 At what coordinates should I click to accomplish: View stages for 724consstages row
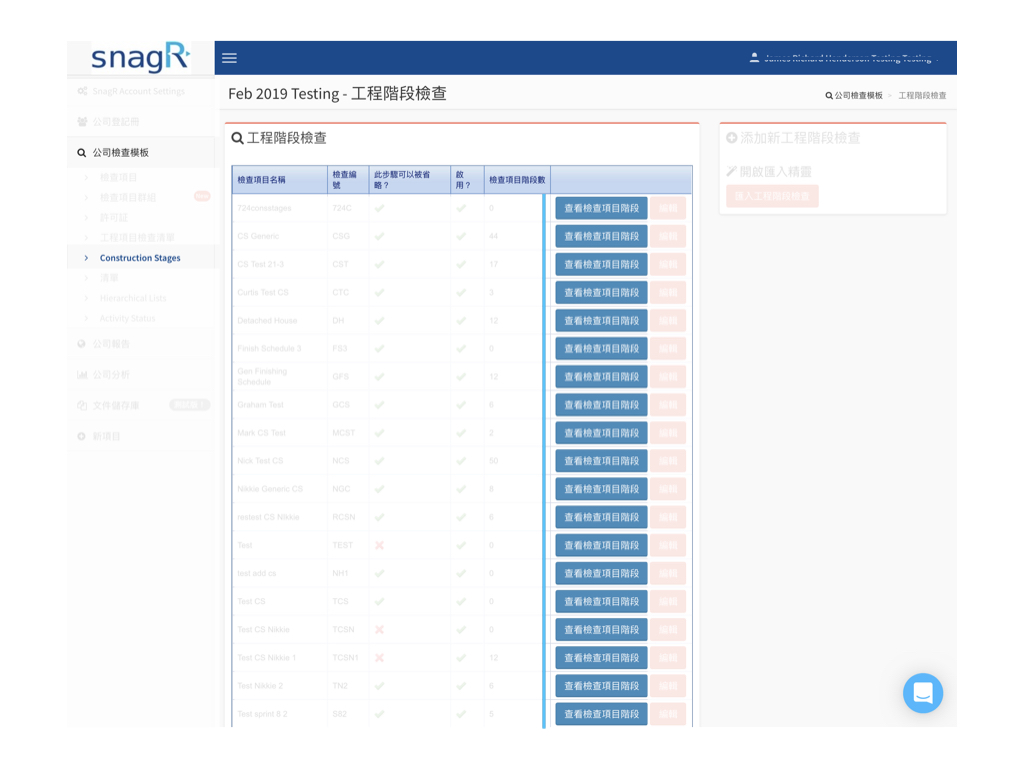point(601,208)
